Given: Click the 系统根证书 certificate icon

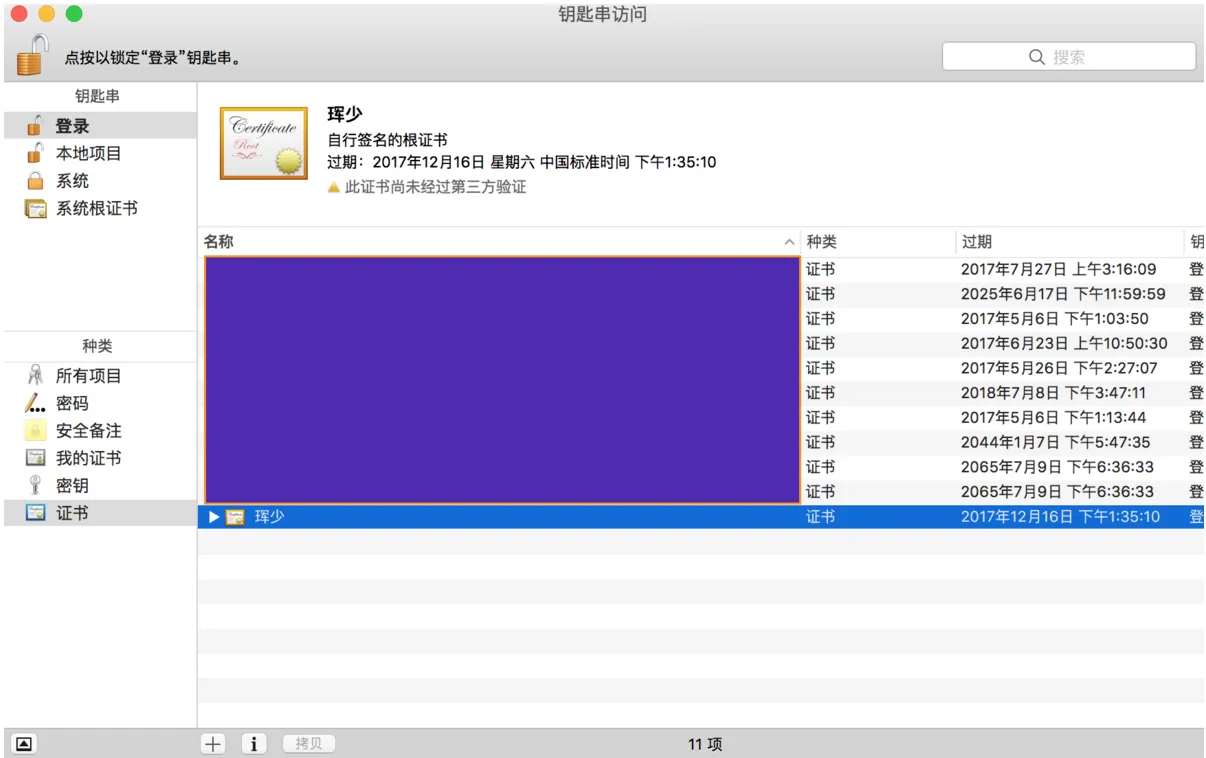Looking at the screenshot, I should [x=36, y=208].
